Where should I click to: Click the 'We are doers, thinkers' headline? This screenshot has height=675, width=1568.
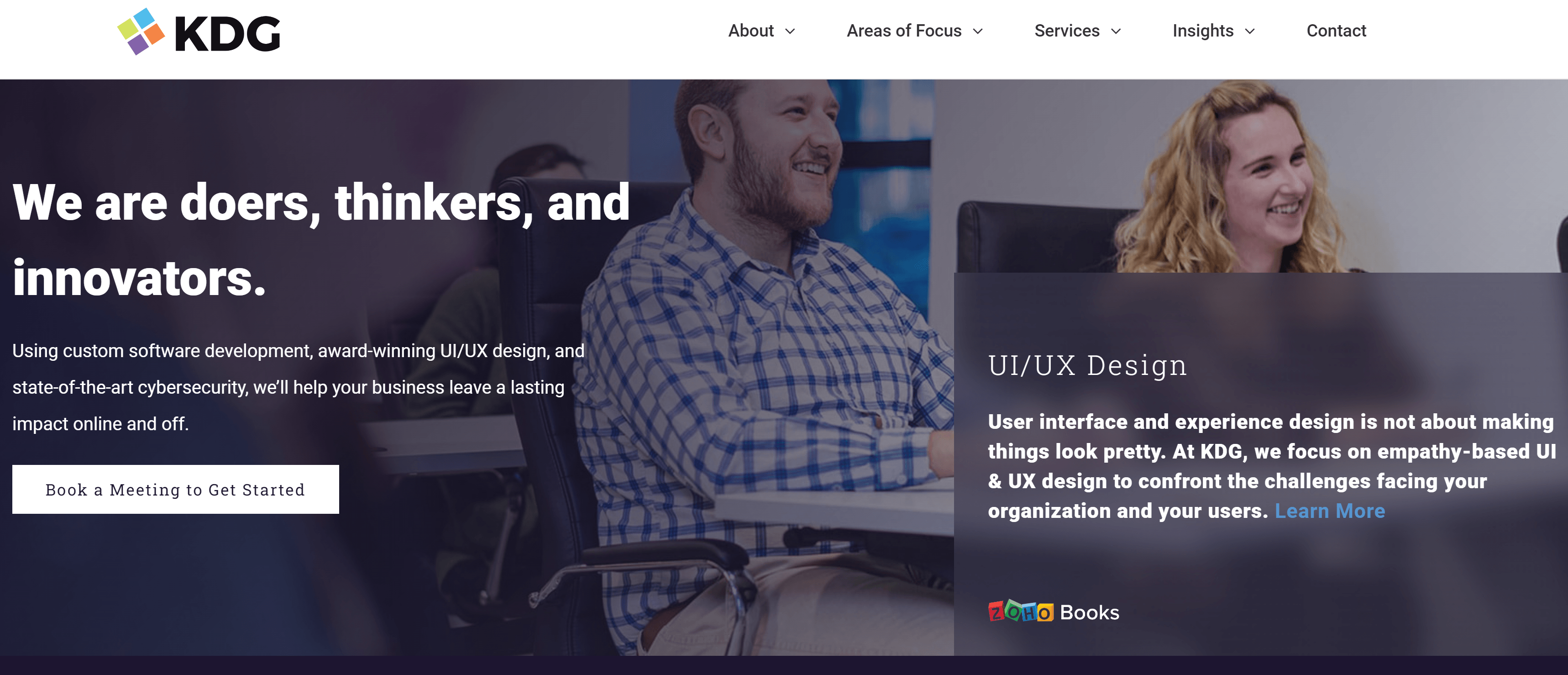coord(321,240)
